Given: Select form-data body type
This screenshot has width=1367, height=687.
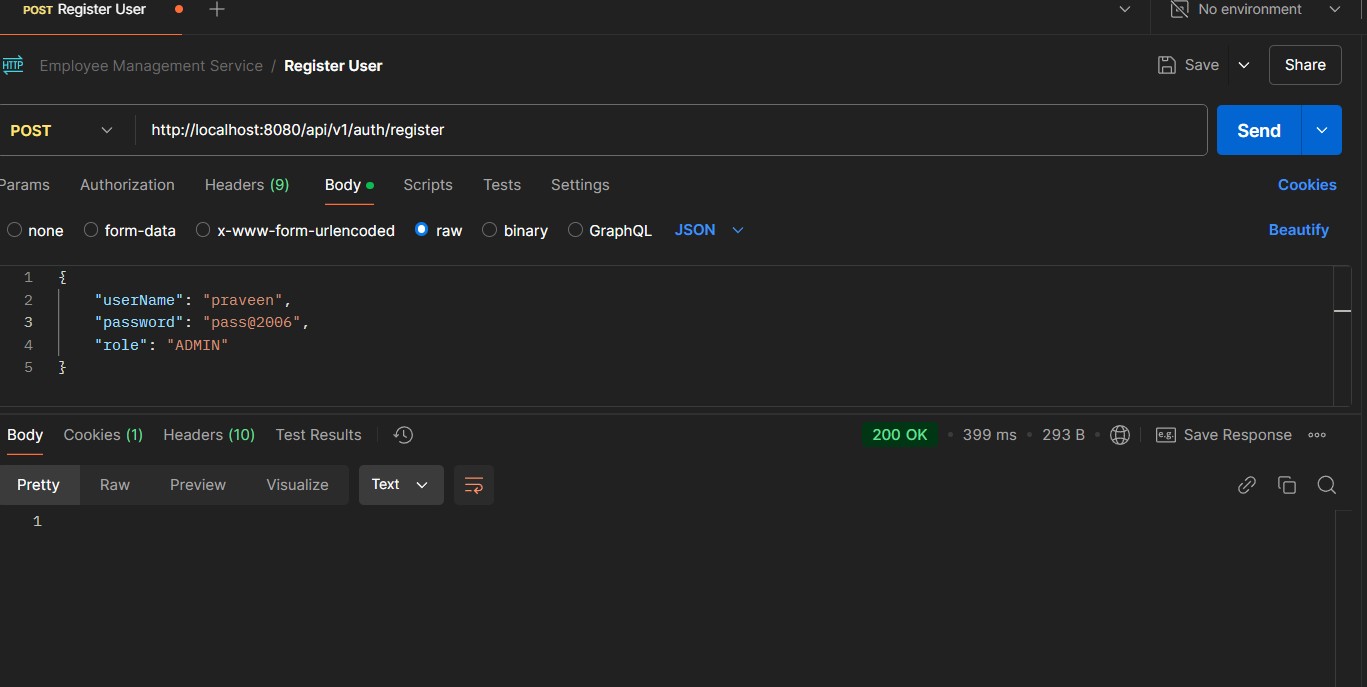Looking at the screenshot, I should coord(91,230).
